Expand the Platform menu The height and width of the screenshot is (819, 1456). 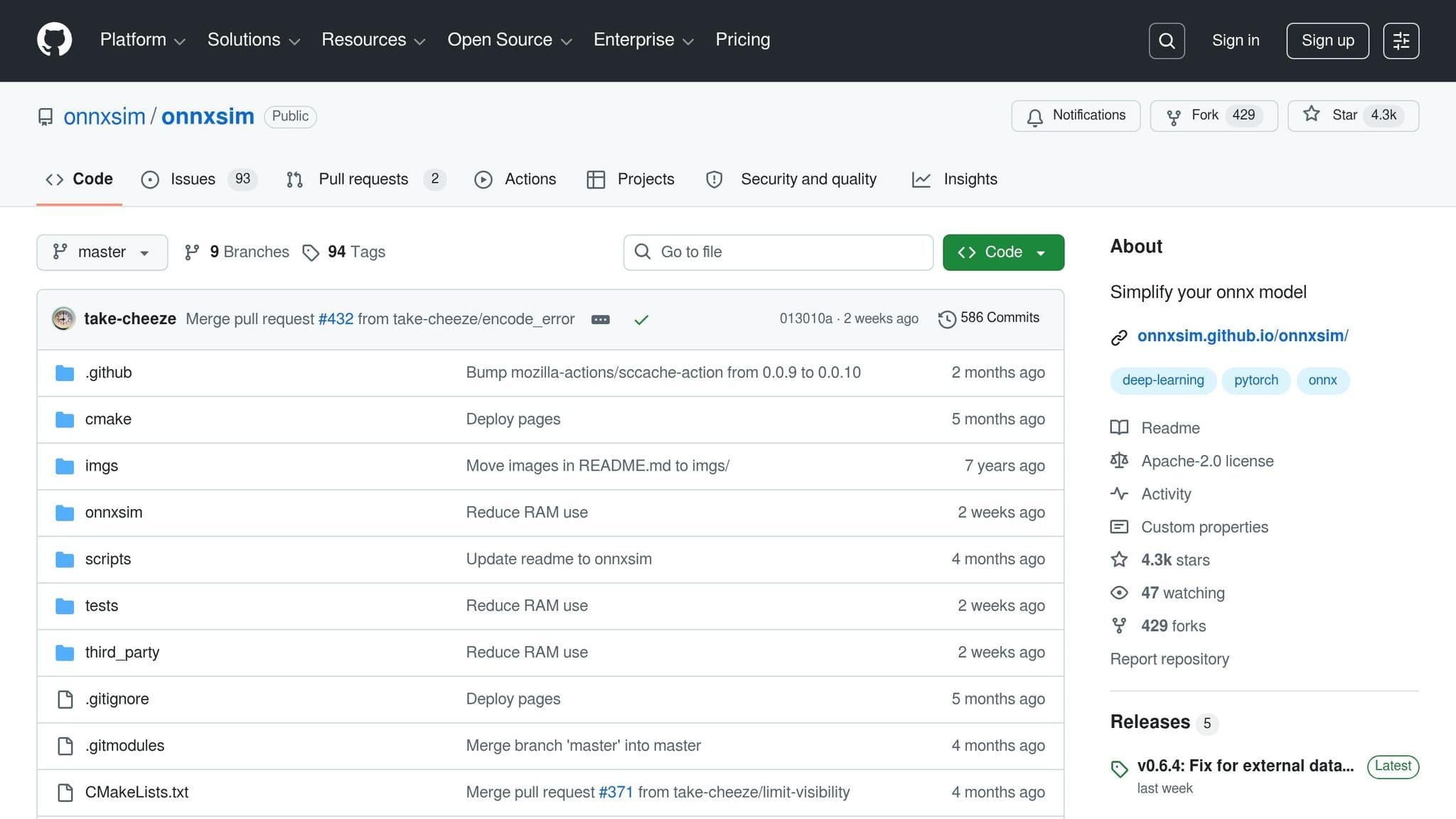point(142,40)
